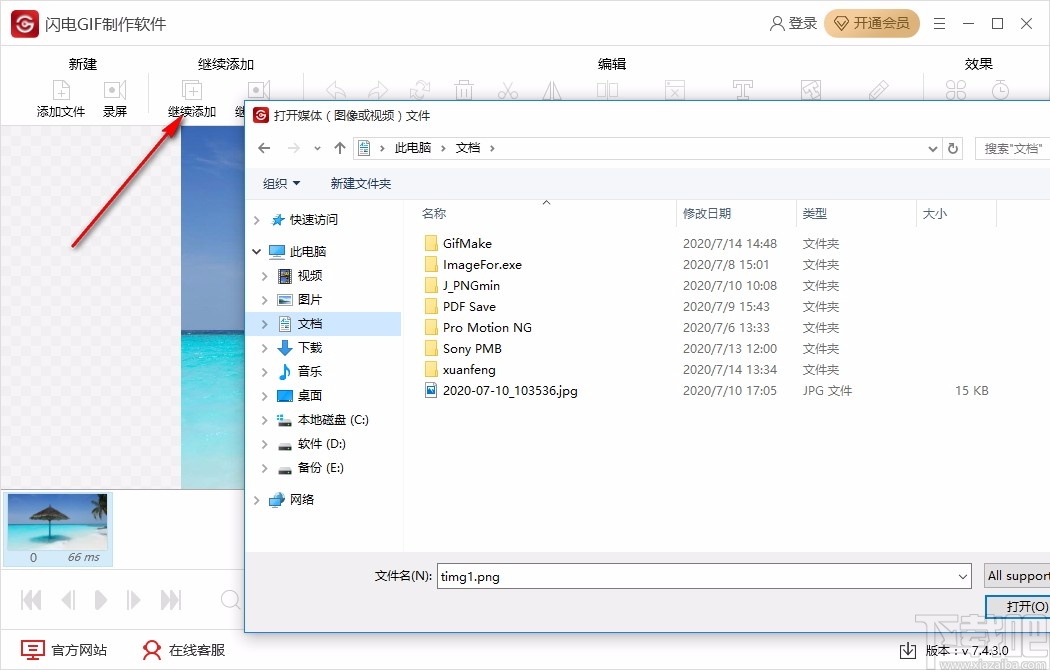Click the four-circle effects icon
The image size is (1050, 670).
click(956, 90)
